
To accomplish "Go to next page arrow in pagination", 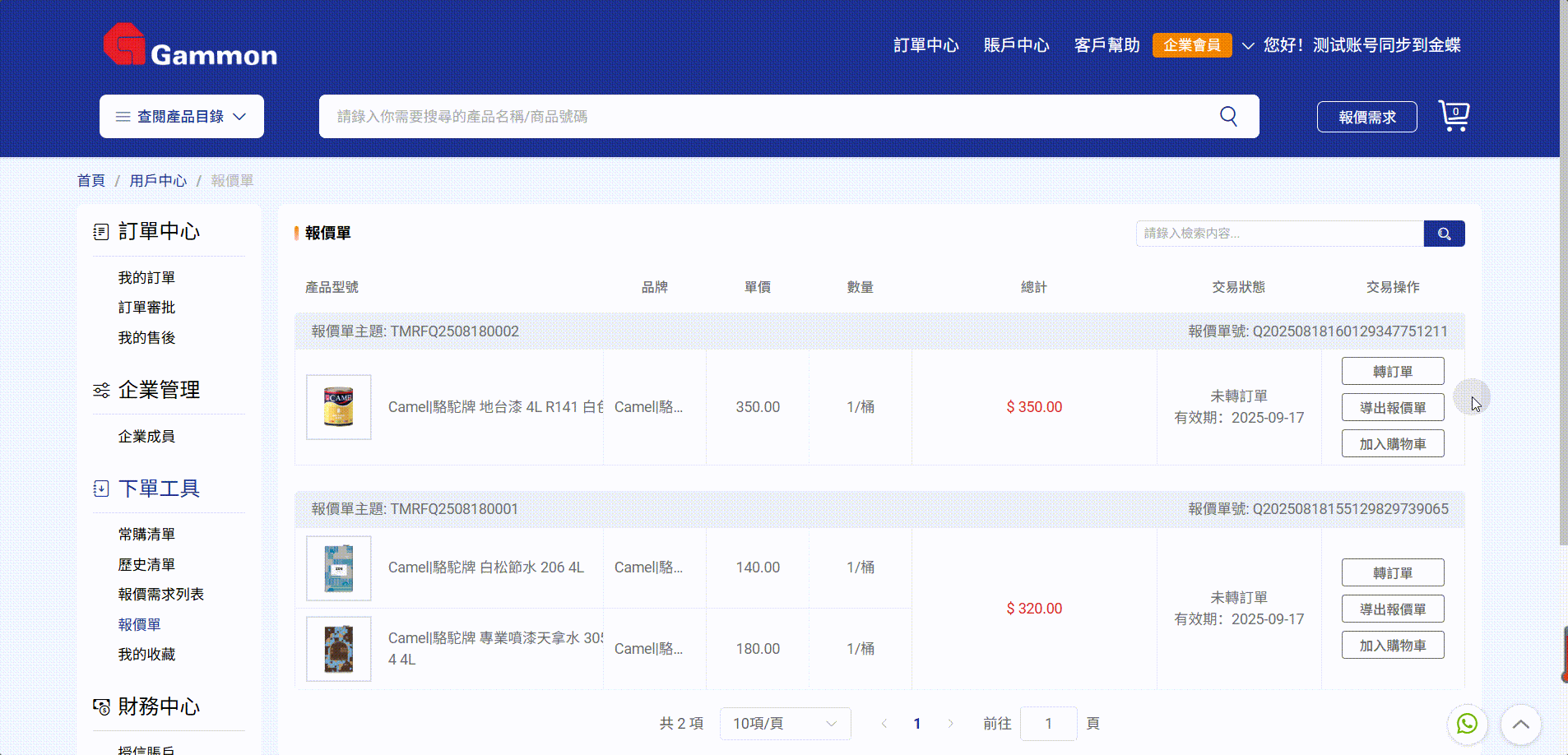I will tap(950, 724).
